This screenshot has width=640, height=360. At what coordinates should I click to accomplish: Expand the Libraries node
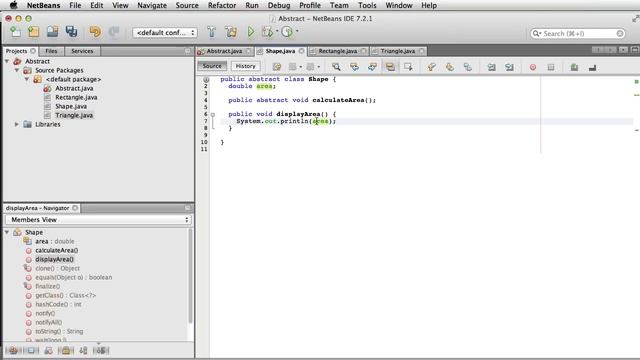17,124
